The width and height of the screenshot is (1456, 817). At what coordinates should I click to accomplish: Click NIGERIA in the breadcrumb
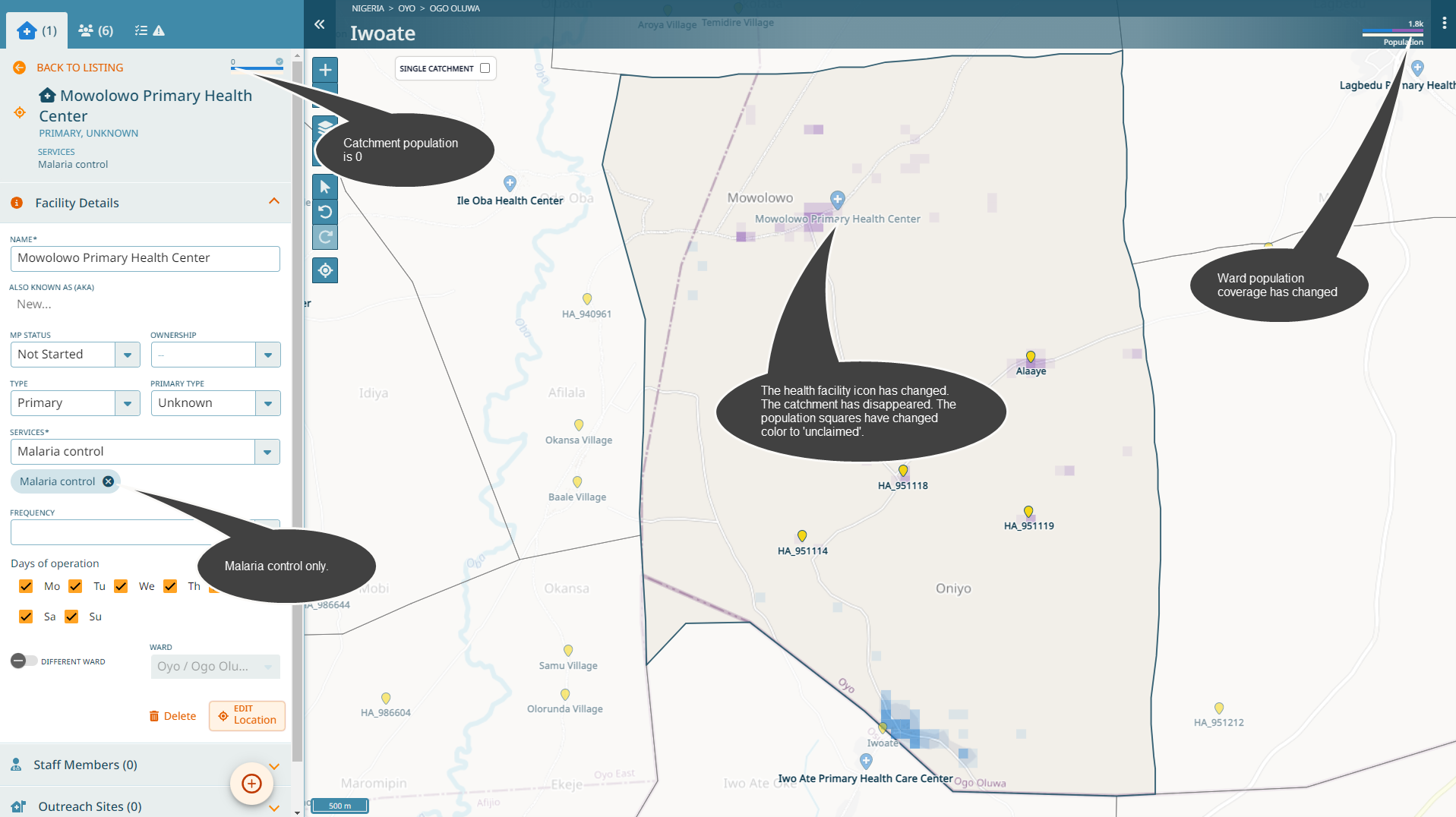[368, 8]
